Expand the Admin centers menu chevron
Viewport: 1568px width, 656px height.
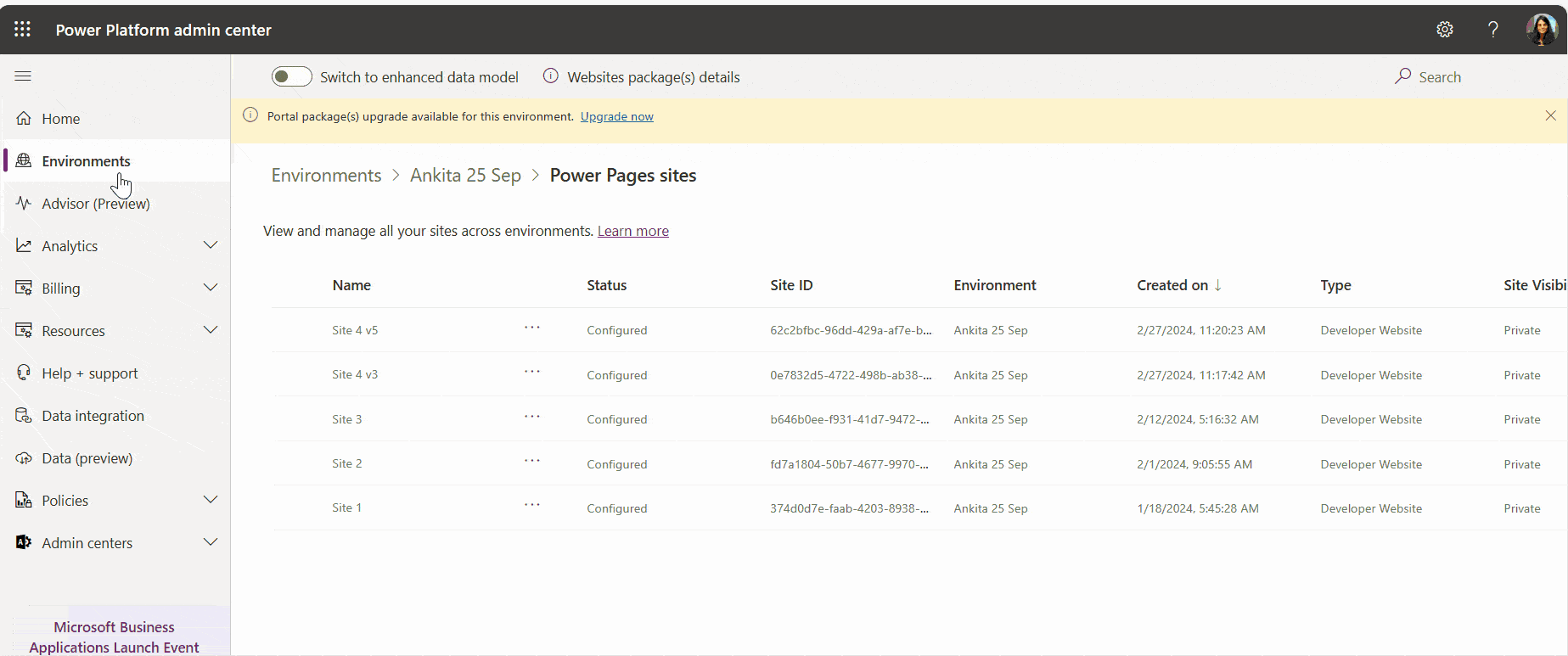point(211,542)
